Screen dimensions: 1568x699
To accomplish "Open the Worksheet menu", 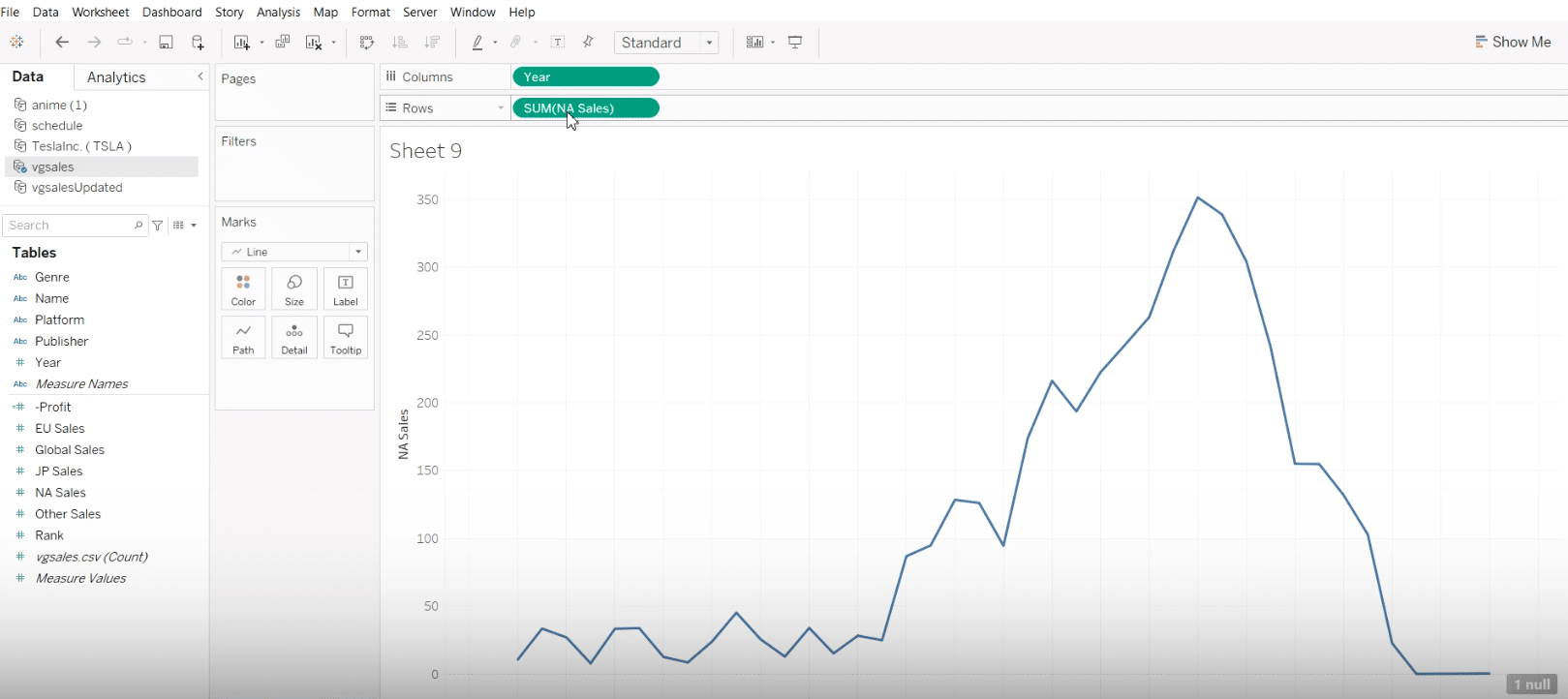I will 101,12.
